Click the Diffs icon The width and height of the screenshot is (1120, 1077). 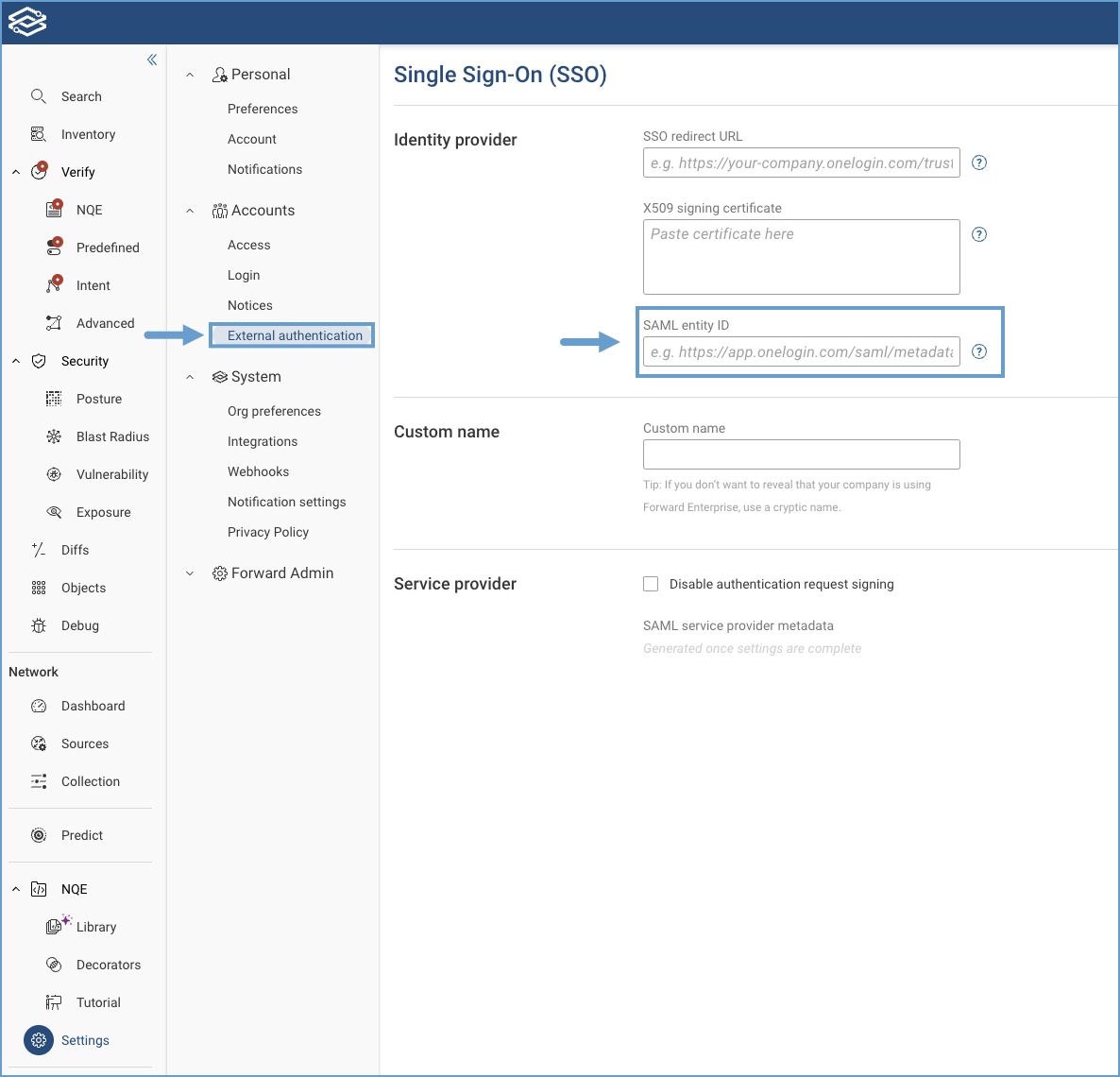tap(39, 549)
